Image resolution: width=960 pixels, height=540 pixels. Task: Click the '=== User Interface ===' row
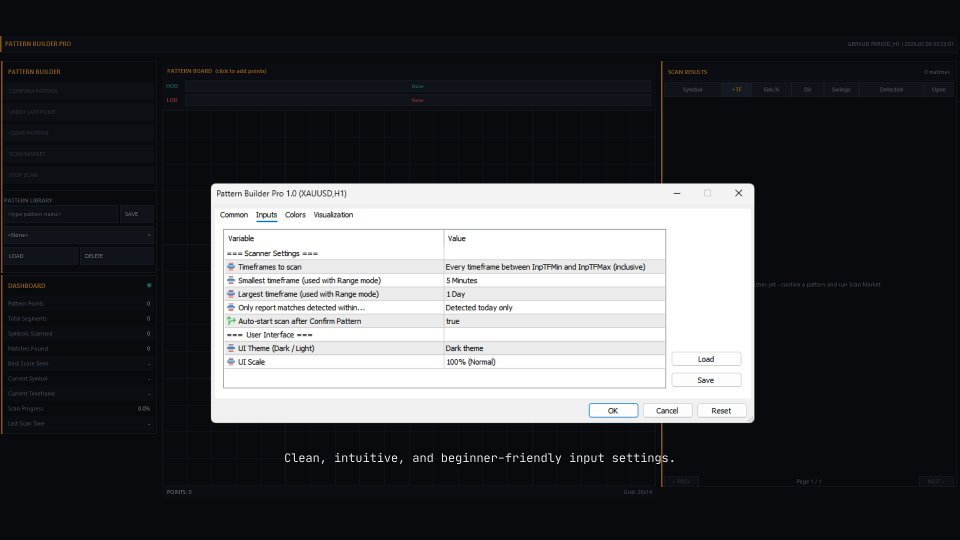click(x=444, y=335)
